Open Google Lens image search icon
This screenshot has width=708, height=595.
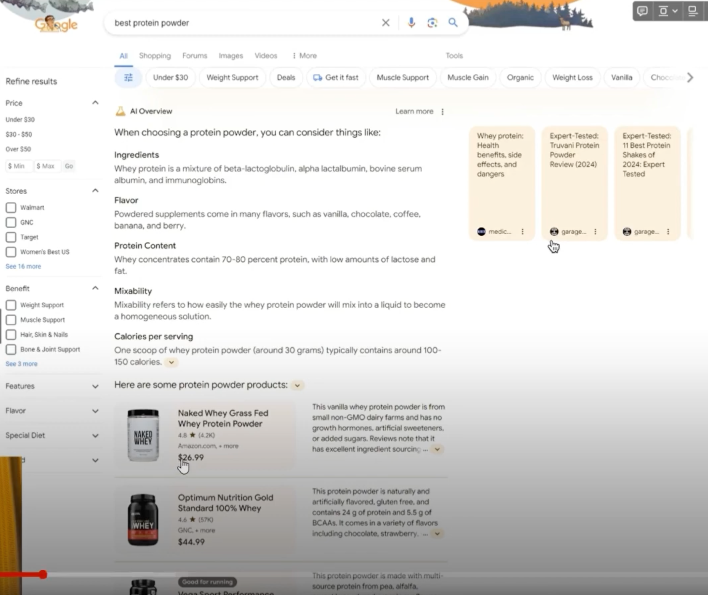coord(432,23)
